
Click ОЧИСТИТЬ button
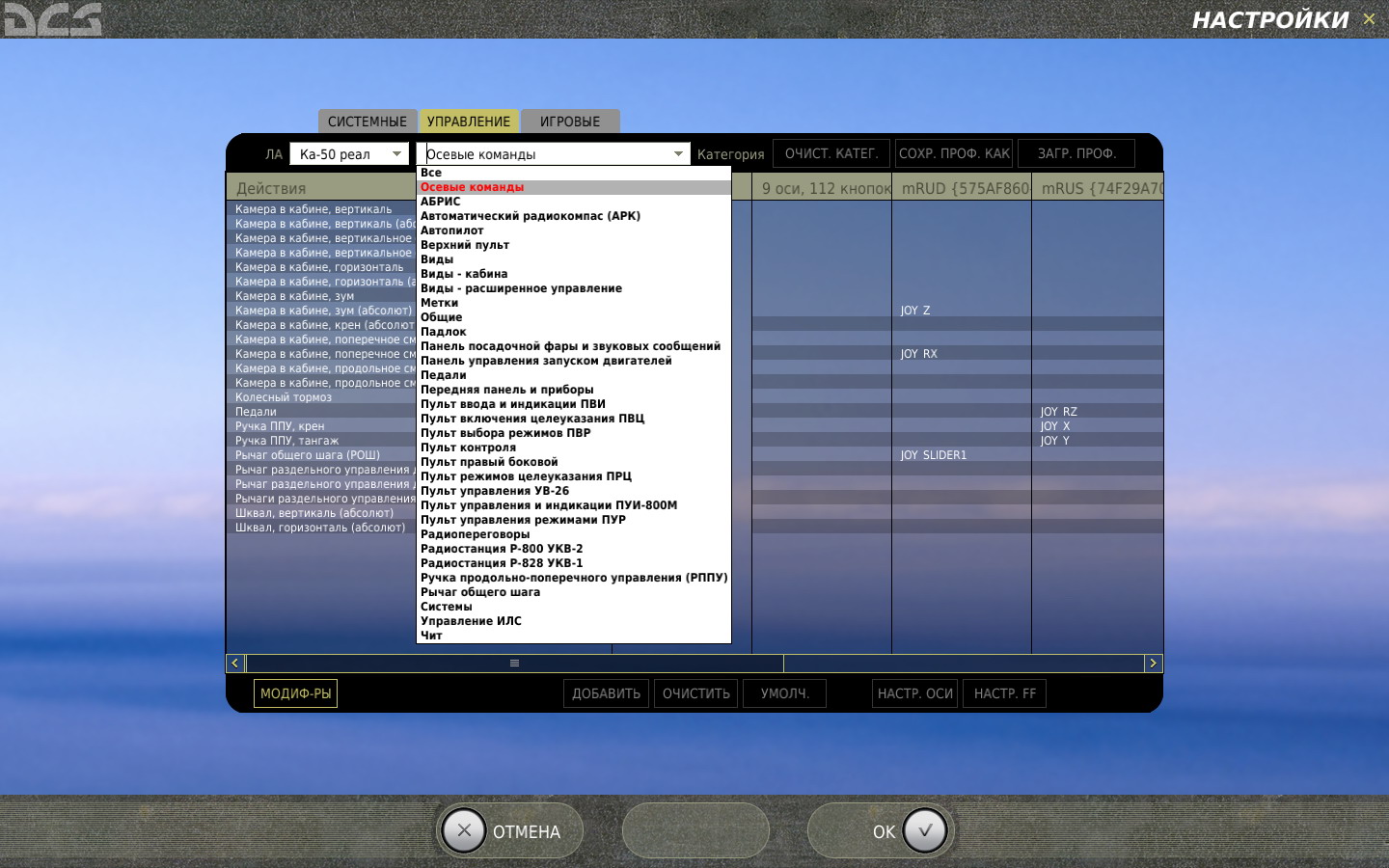pos(696,693)
